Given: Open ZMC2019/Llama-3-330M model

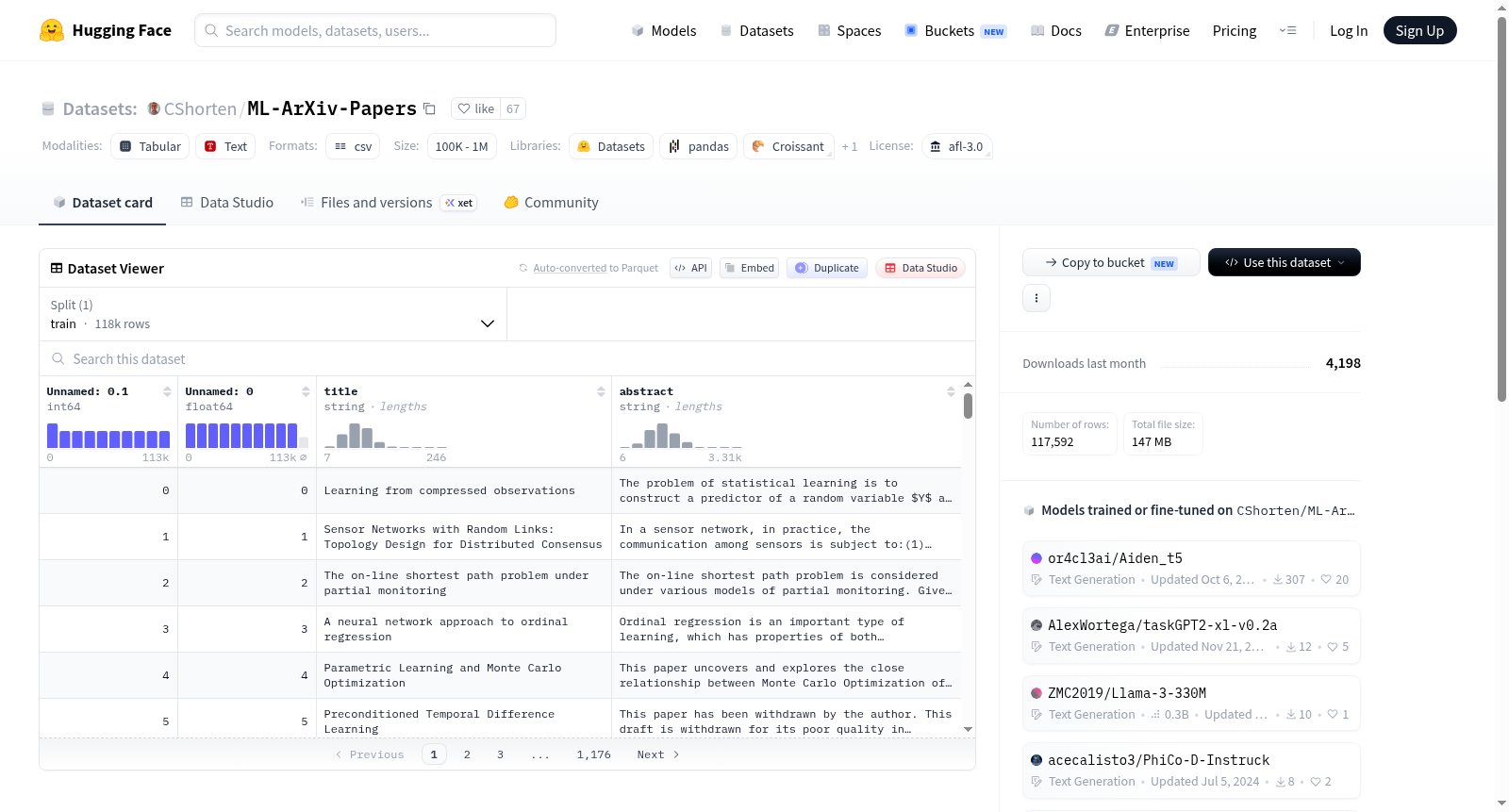Looking at the screenshot, I should (x=1191, y=704).
